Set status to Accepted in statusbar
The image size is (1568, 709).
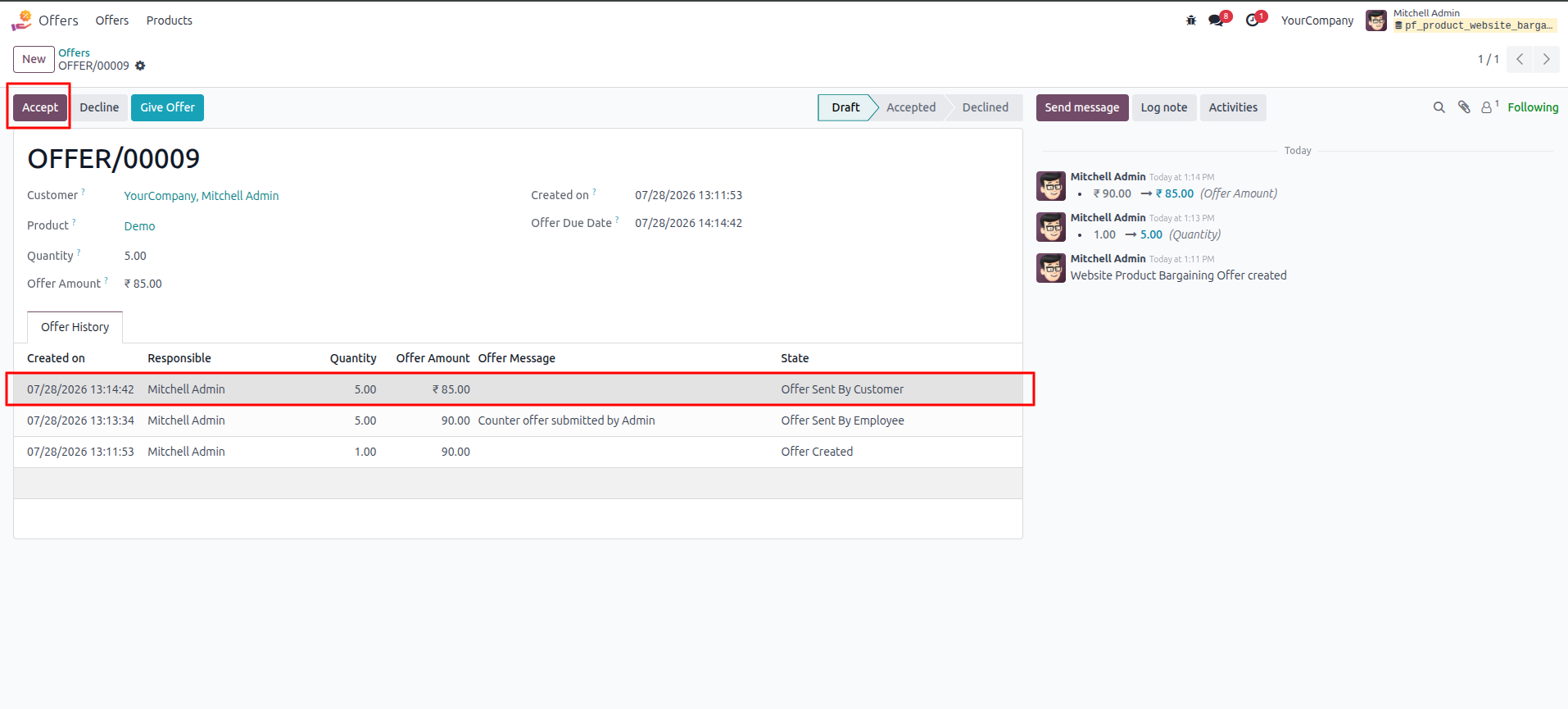pyautogui.click(x=910, y=107)
